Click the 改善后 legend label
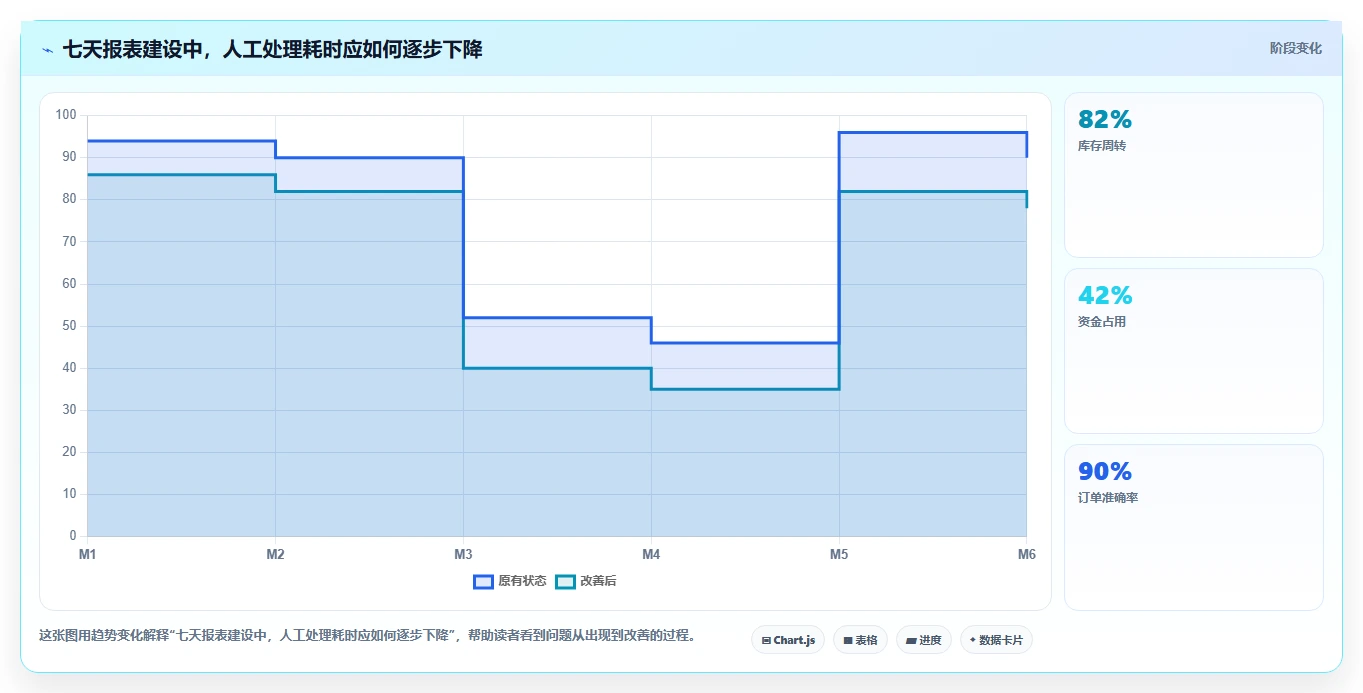This screenshot has width=1363, height=693. [x=598, y=581]
